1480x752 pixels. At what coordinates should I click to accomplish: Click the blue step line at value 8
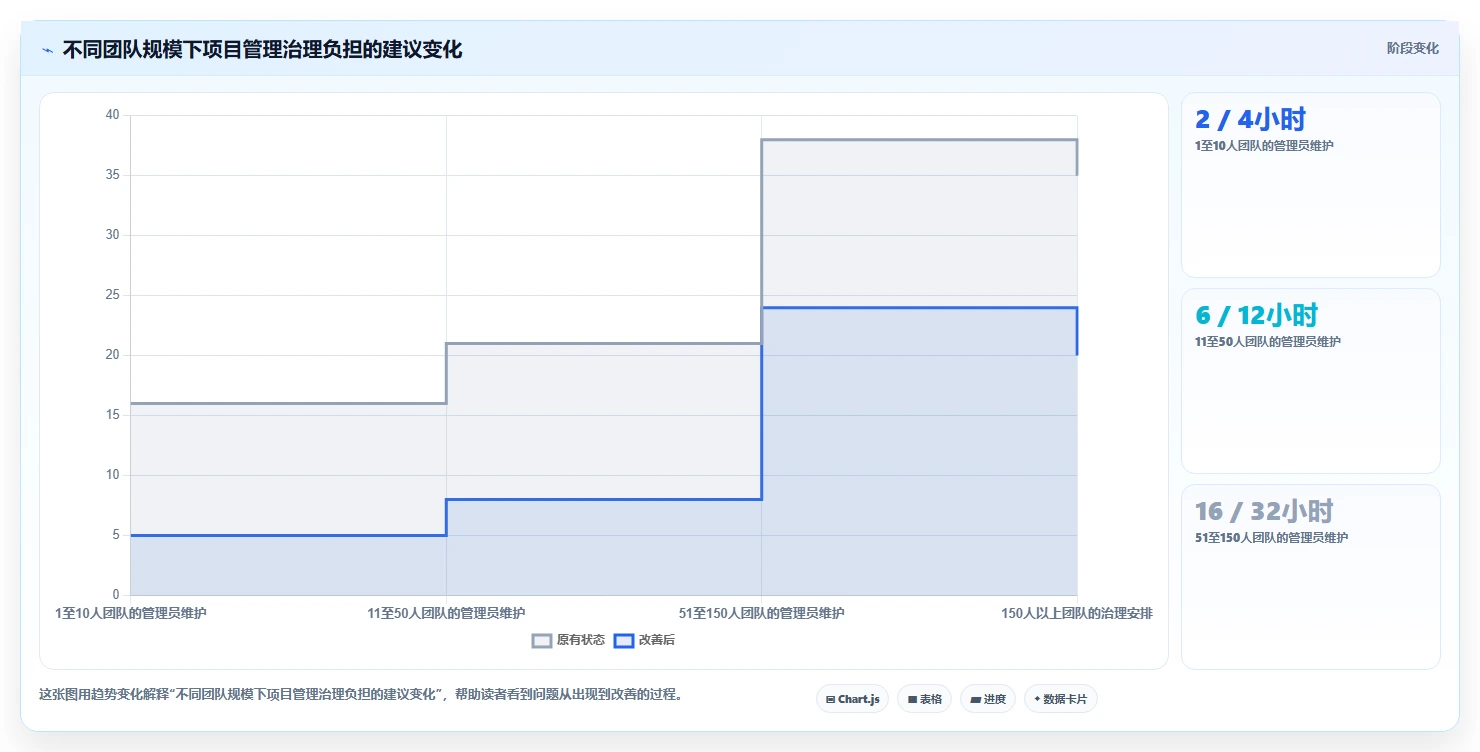(x=604, y=499)
